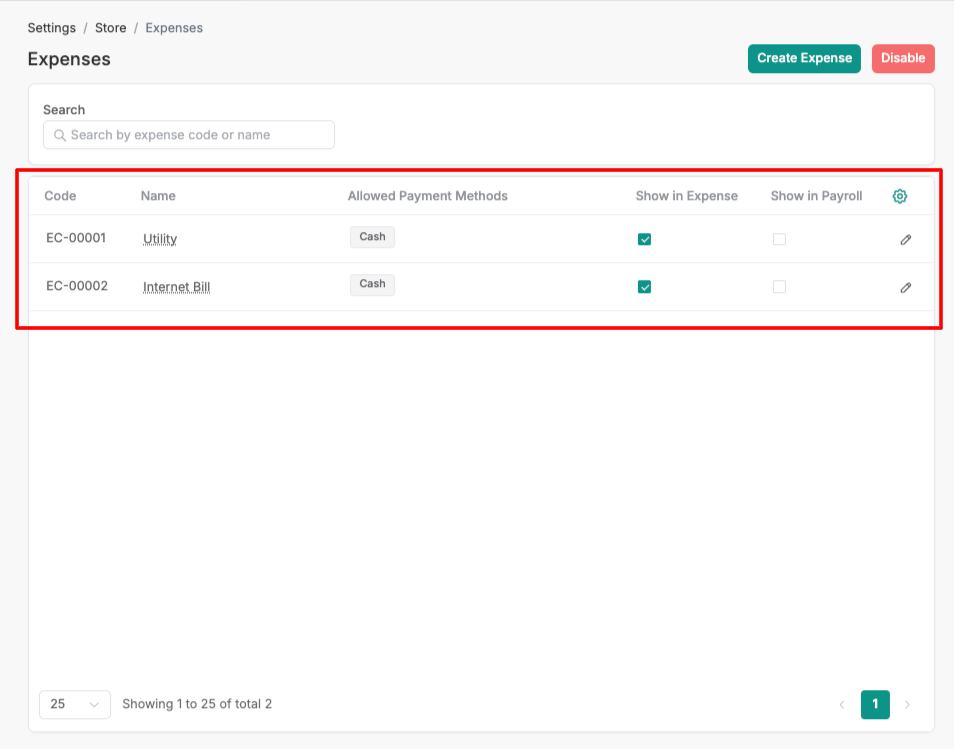The width and height of the screenshot is (954, 749).
Task: Uncheck Show in Expense for Utility
Action: coord(645,239)
